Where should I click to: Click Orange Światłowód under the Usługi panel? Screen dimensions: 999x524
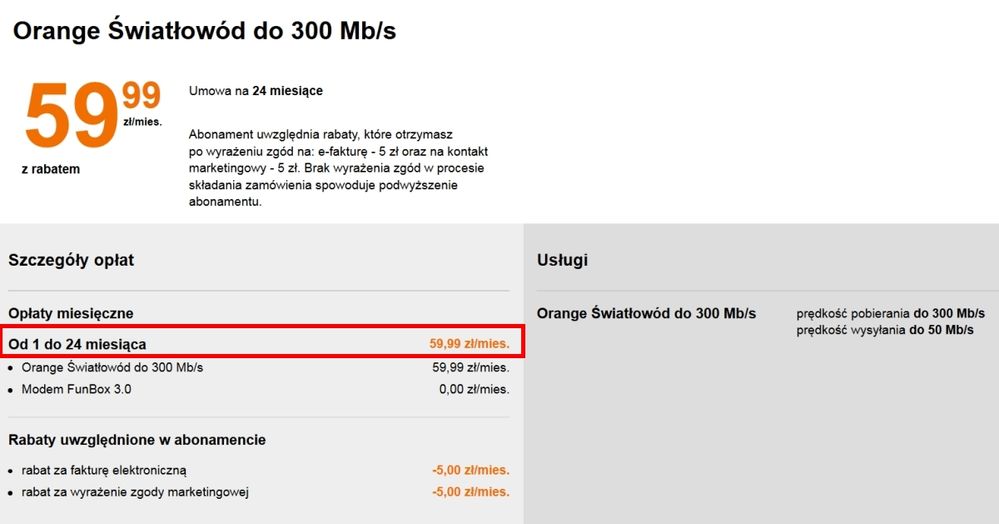(646, 313)
